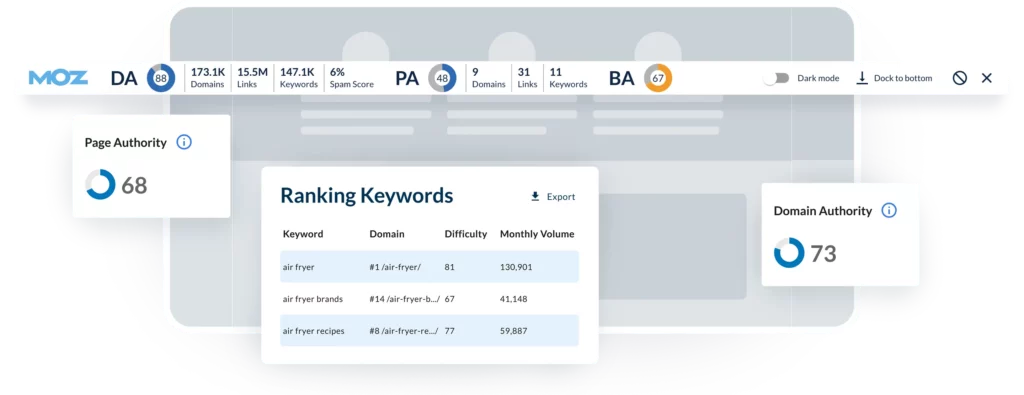Click the PA 48 score ring
1024x395 pixels.
click(x=442, y=78)
